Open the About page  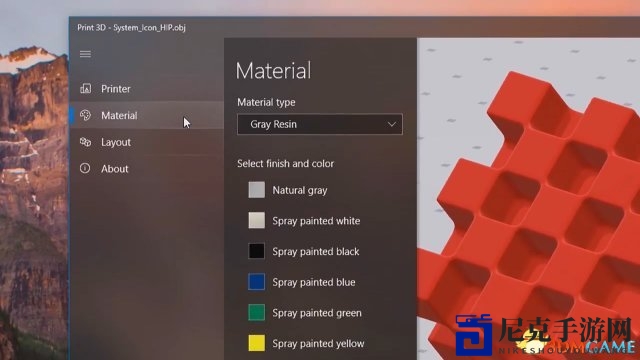point(147,169)
